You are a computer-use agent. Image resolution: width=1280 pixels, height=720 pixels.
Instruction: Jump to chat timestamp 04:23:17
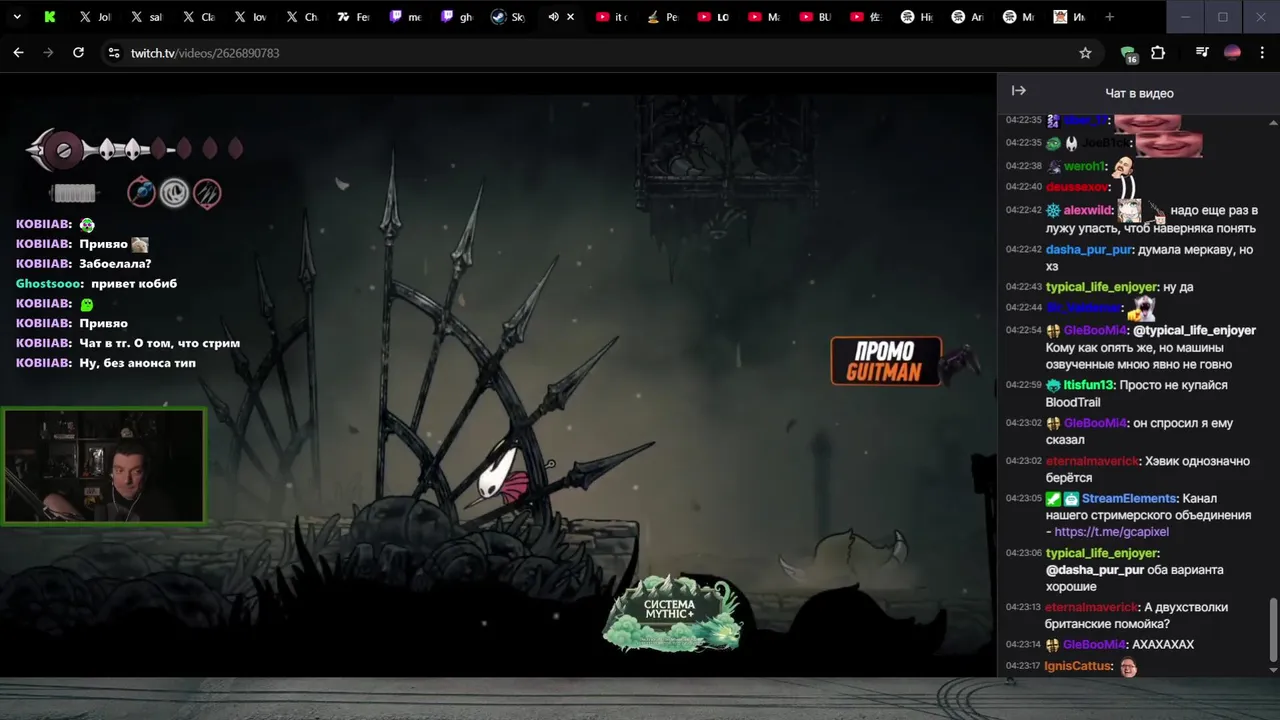pyautogui.click(x=1023, y=666)
